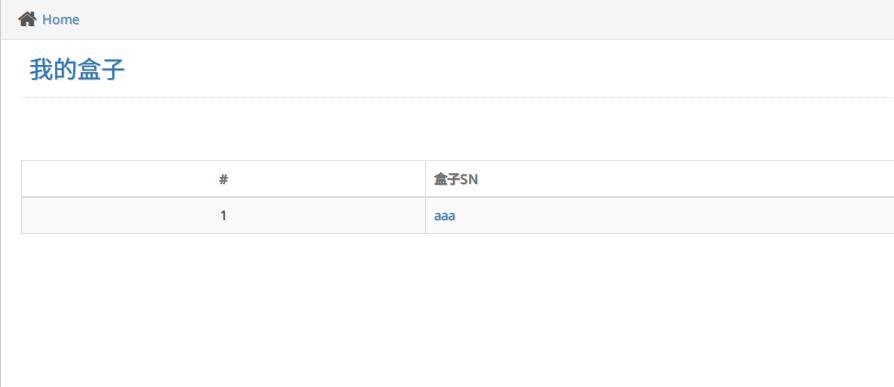Select the 我的盒子 page heading
The width and height of the screenshot is (894, 387).
pyautogui.click(x=77, y=70)
